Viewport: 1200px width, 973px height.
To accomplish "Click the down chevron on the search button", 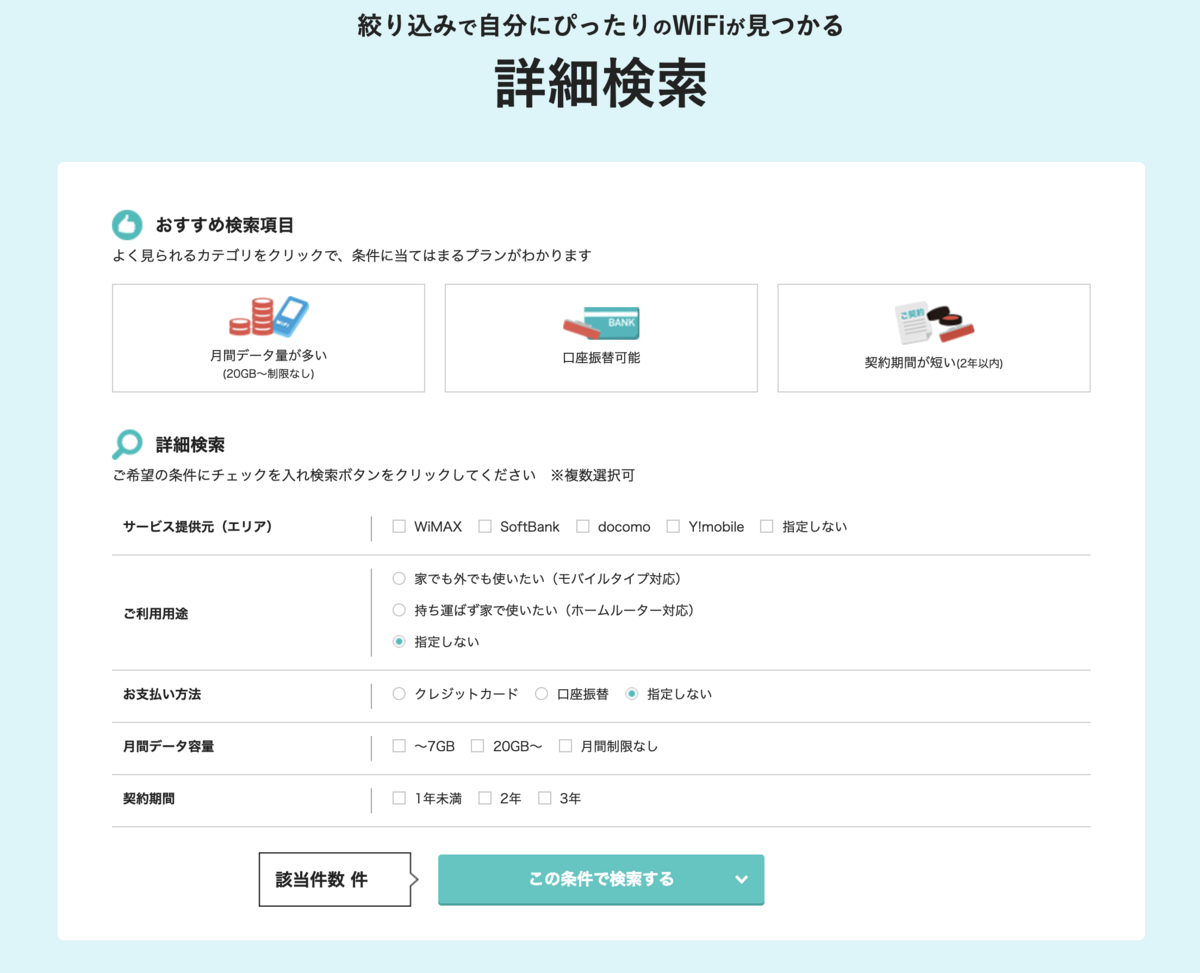I will click(741, 880).
